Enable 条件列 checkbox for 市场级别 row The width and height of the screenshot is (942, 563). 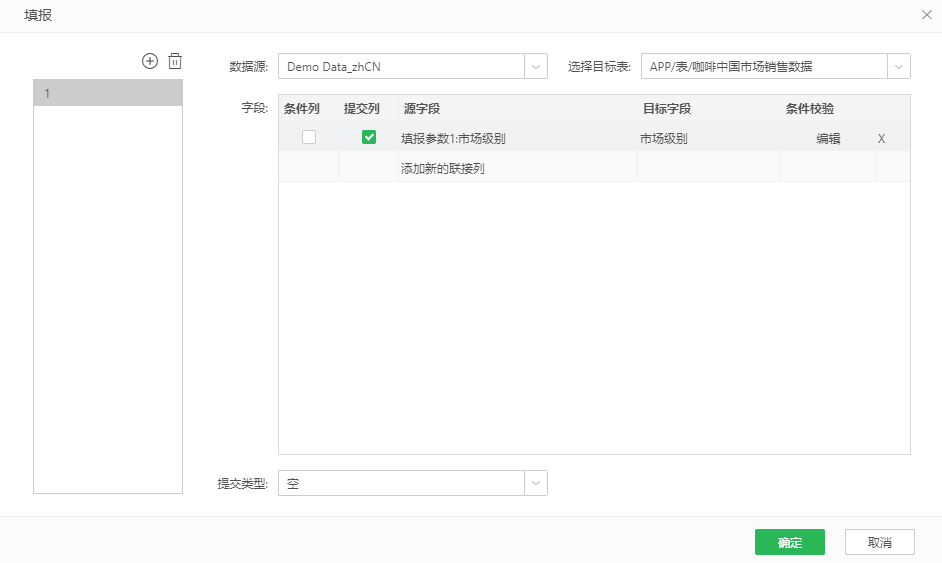pyautogui.click(x=309, y=137)
